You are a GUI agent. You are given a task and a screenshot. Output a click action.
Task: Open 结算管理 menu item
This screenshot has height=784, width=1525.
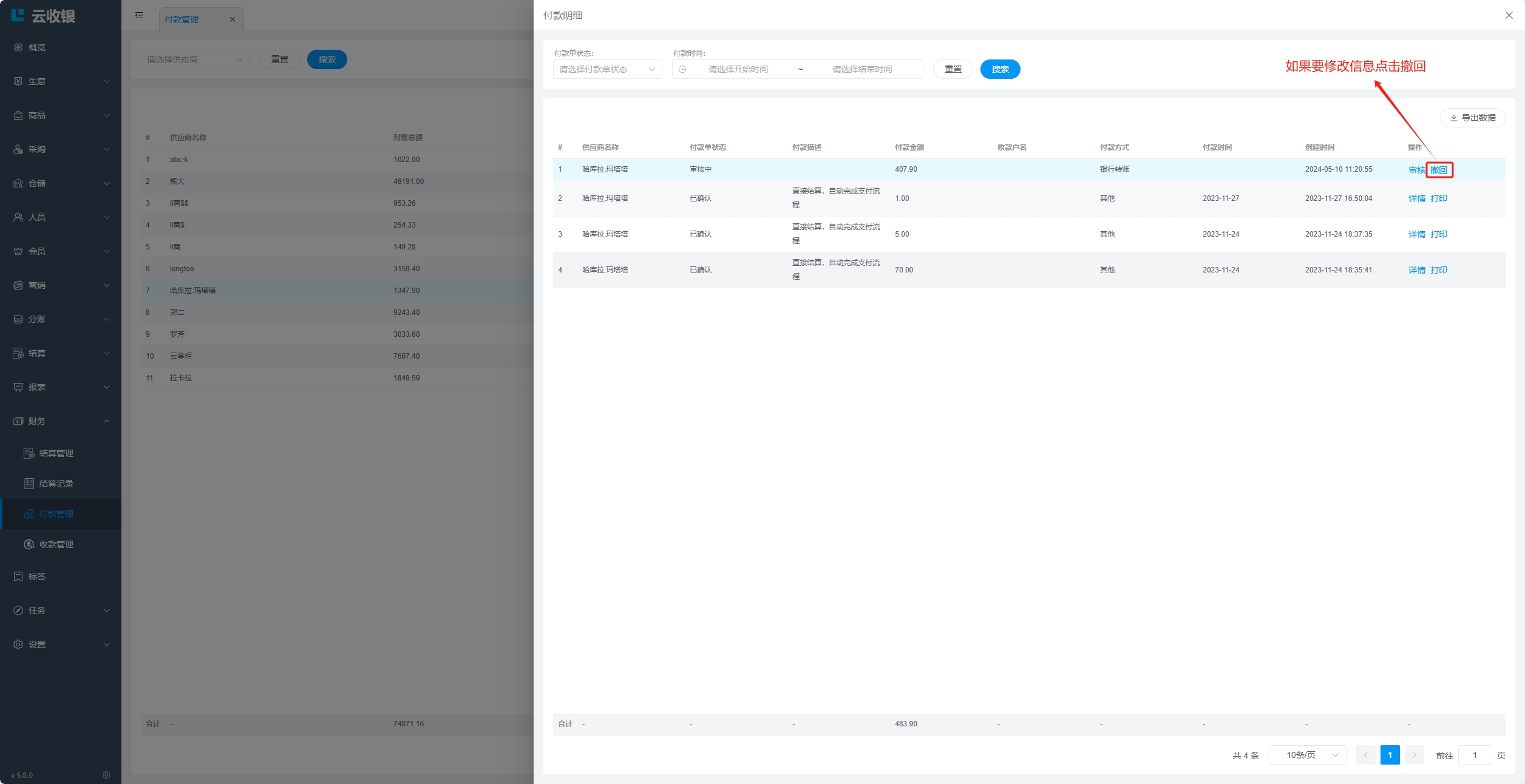(x=56, y=453)
